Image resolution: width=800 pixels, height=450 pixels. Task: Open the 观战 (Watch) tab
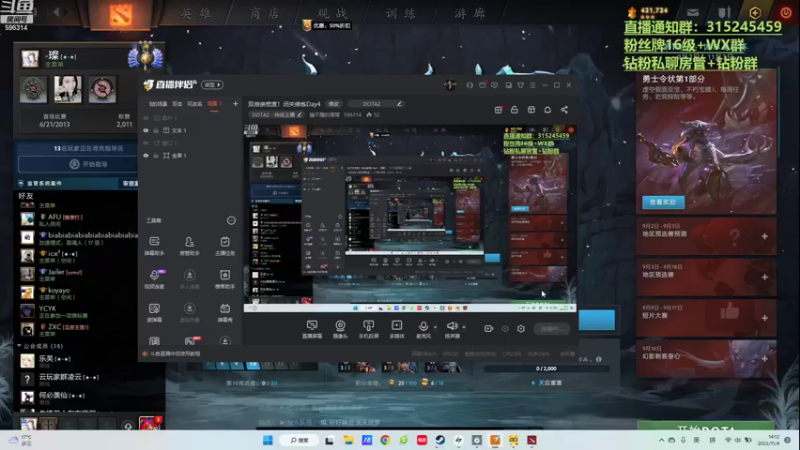click(332, 13)
